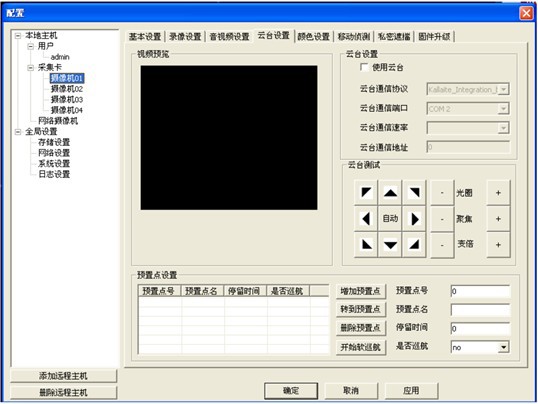This screenshot has height=404, width=538.
Task: Click the PTZ up arrow button
Action: pyautogui.click(x=390, y=193)
